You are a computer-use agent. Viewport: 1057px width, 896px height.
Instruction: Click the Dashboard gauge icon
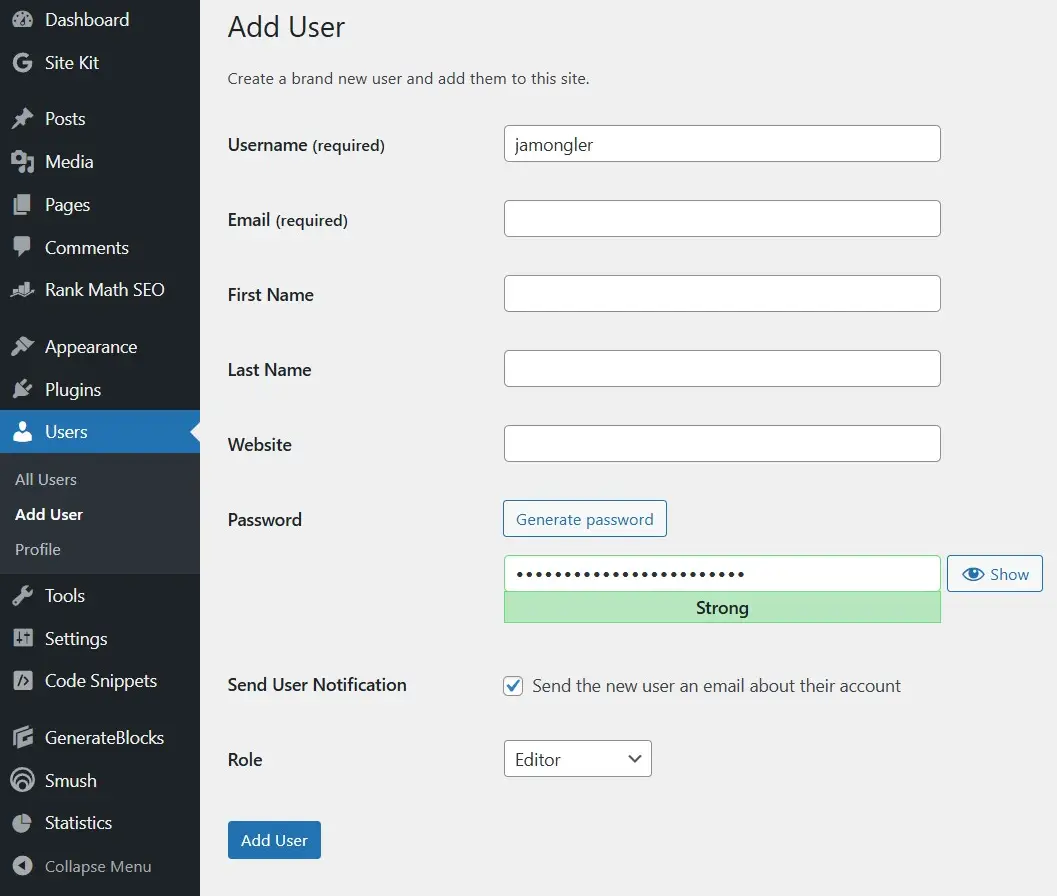(22, 20)
